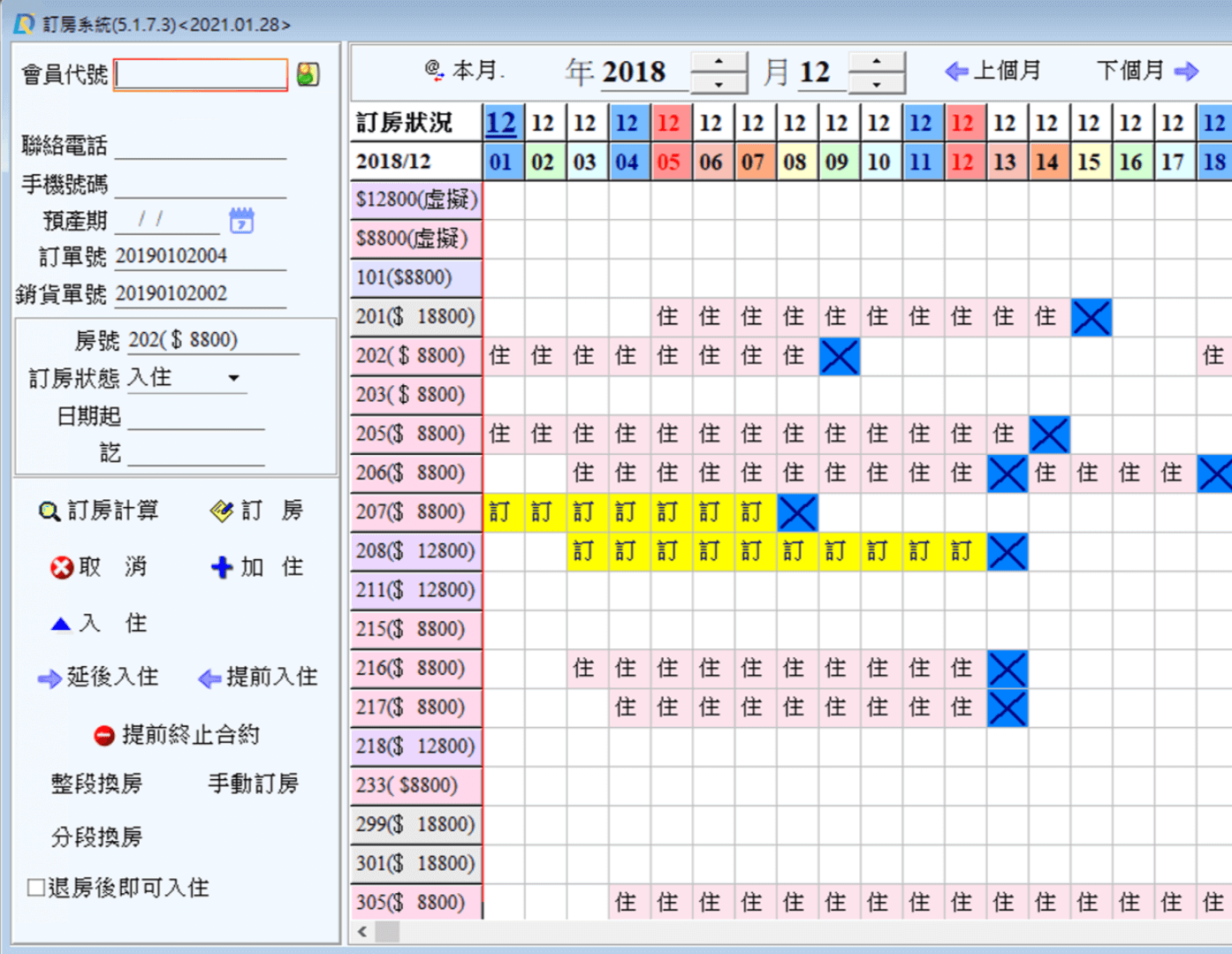The width and height of the screenshot is (1232, 954).
Task: Decrease the year with down spinner
Action: click(x=719, y=83)
